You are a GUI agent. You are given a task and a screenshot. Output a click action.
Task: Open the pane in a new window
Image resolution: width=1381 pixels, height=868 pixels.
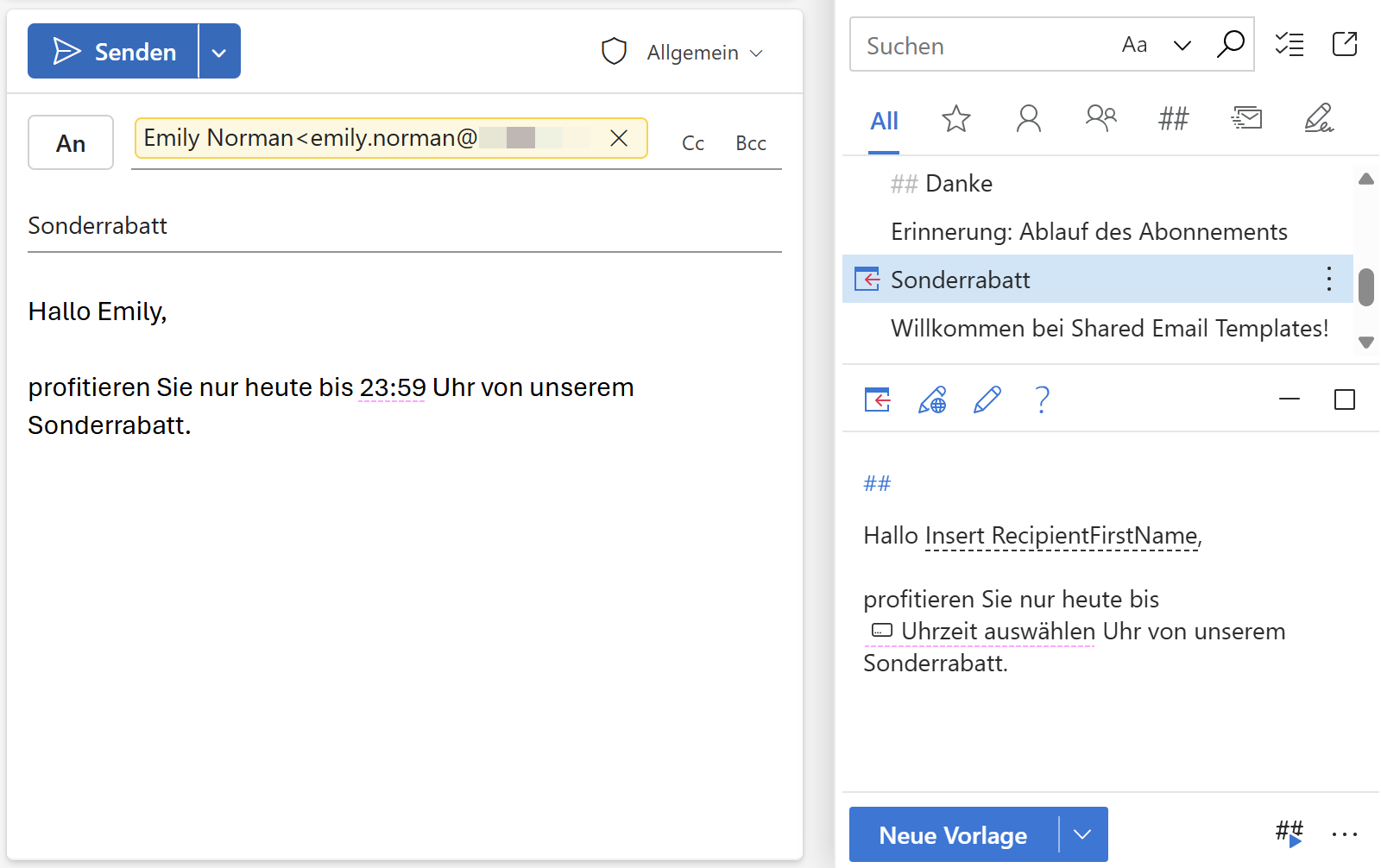[1345, 44]
